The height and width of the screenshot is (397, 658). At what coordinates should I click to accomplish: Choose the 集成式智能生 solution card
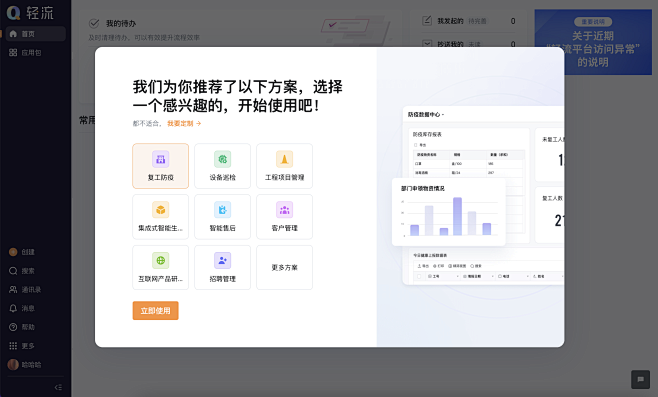(x=160, y=217)
